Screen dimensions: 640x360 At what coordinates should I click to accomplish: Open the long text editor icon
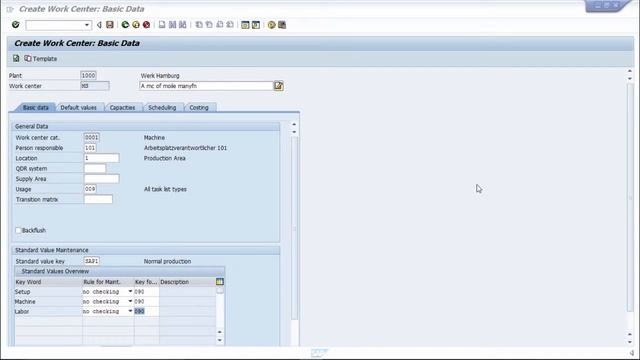click(x=279, y=86)
